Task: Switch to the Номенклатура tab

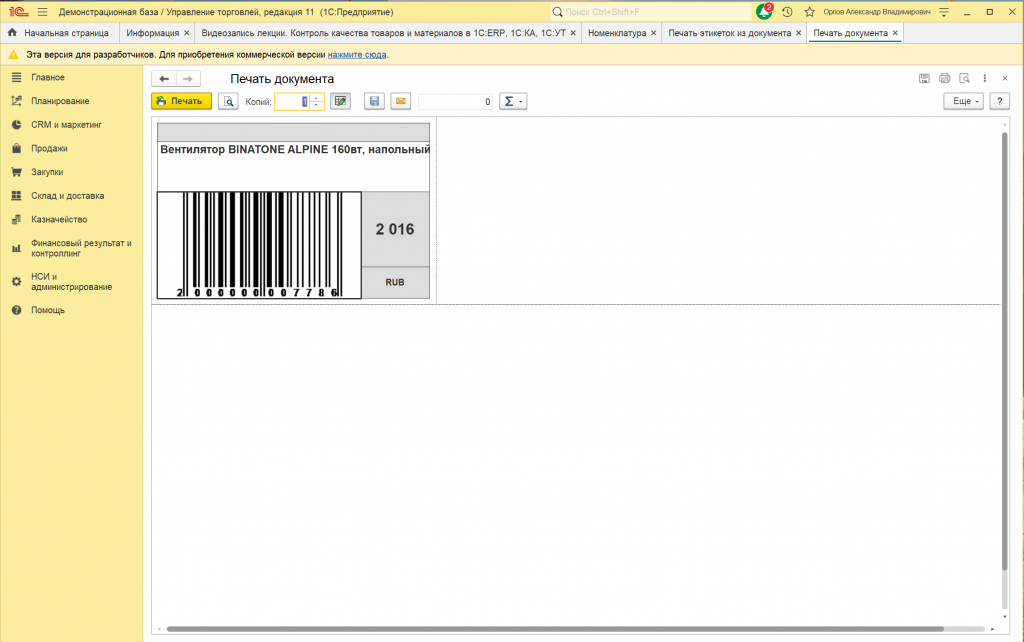Action: pyautogui.click(x=616, y=33)
